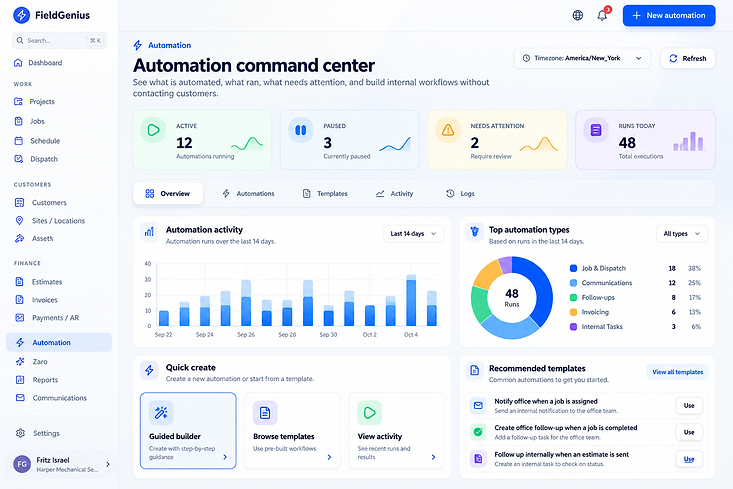Click the Recommended templates document icon
733x489 pixels.
click(x=474, y=370)
